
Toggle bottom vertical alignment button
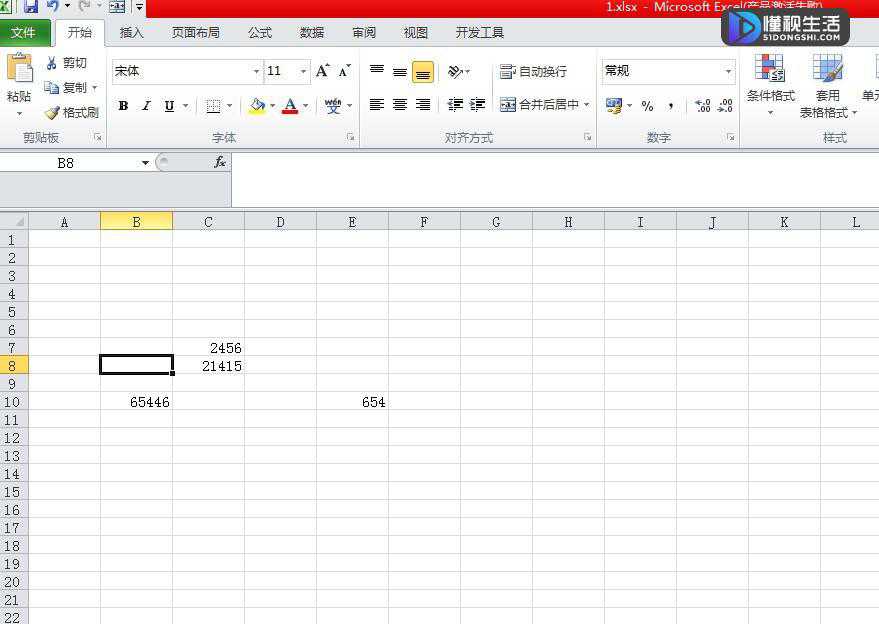pos(423,72)
